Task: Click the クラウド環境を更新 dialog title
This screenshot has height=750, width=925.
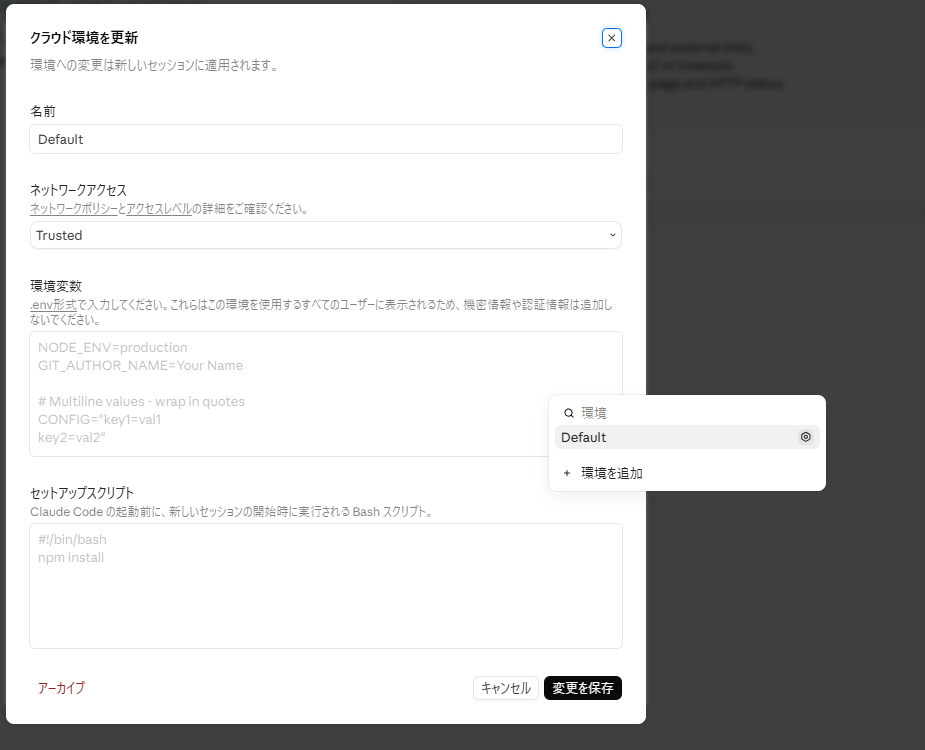Action: point(84,38)
